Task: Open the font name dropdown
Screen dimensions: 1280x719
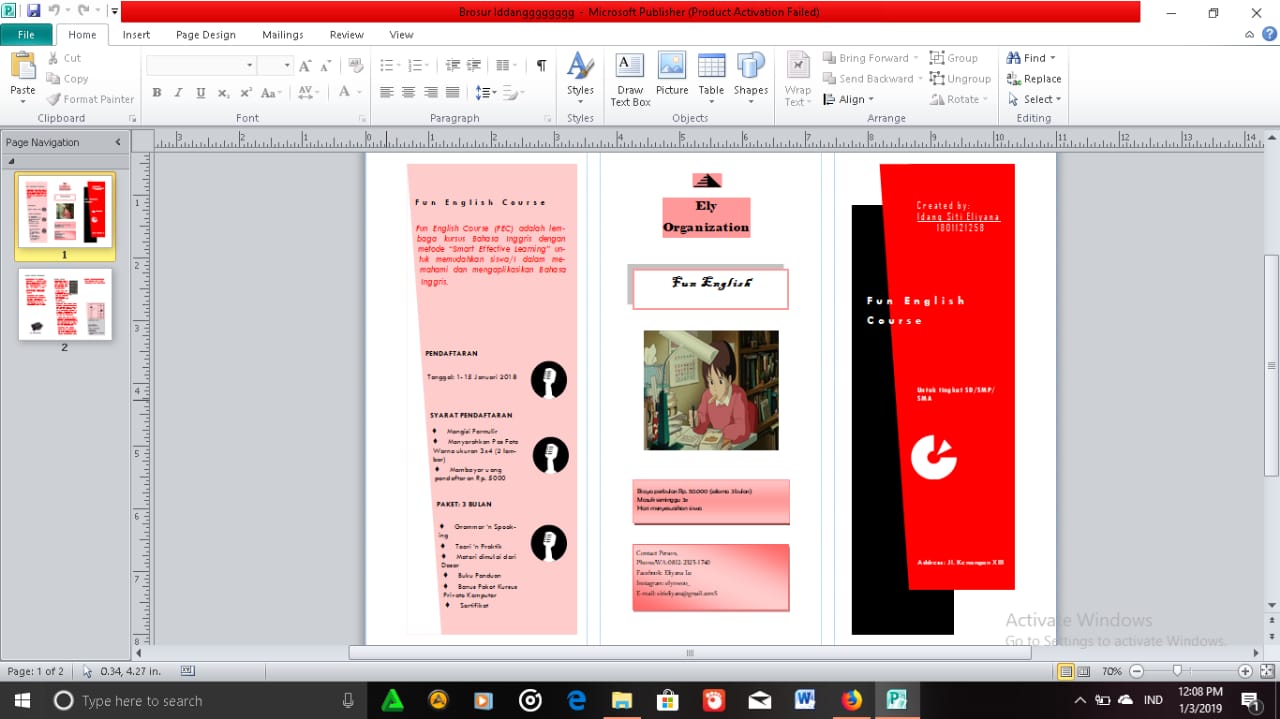Action: tap(250, 65)
